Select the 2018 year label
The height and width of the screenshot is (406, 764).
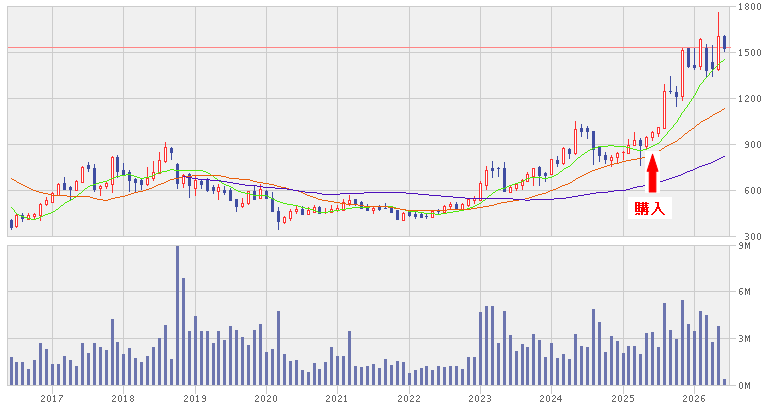123,399
